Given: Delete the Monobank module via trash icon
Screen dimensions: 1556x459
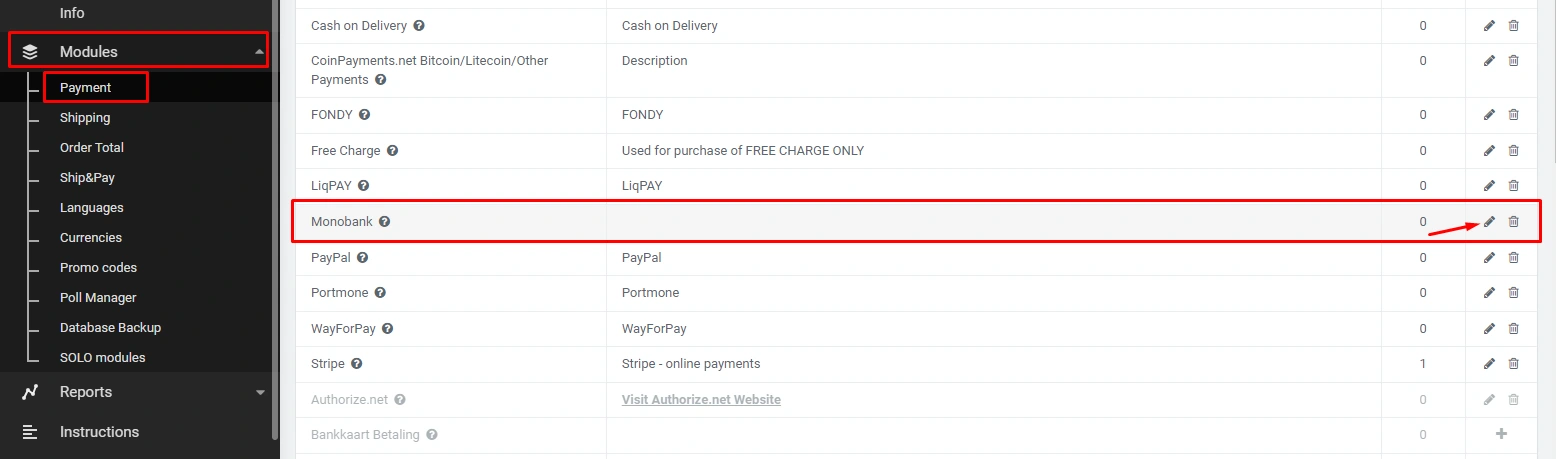Looking at the screenshot, I should click(x=1513, y=221).
